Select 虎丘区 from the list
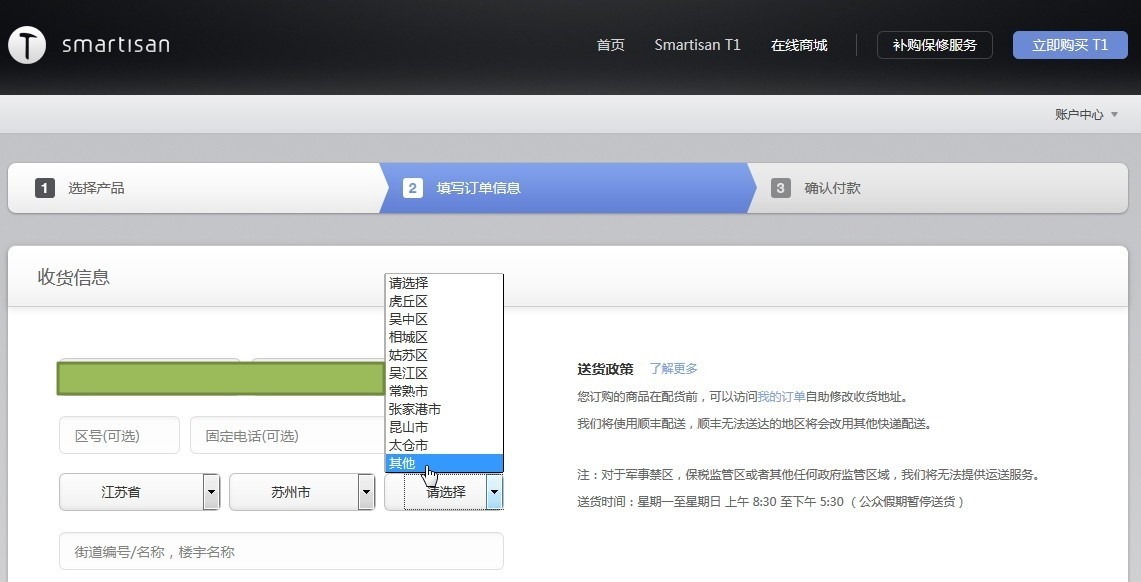The width and height of the screenshot is (1141, 582). pos(444,301)
